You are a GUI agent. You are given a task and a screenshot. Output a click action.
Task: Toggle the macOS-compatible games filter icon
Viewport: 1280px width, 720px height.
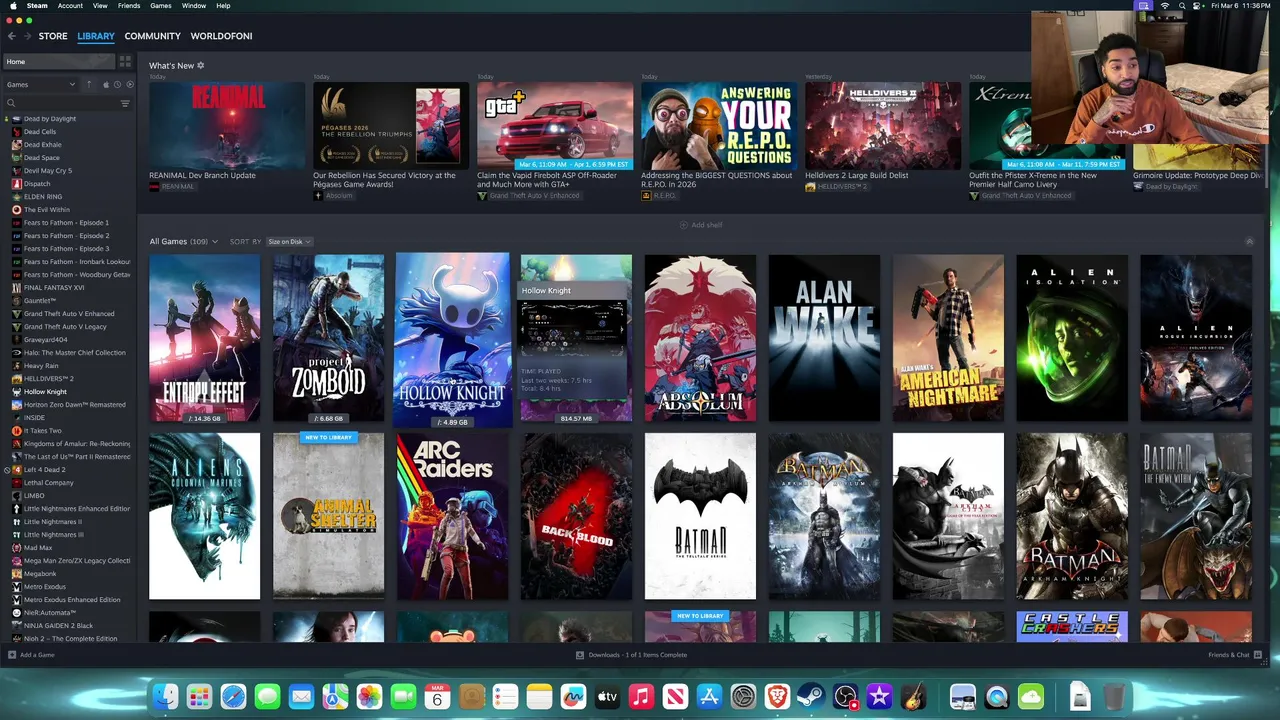[106, 85]
